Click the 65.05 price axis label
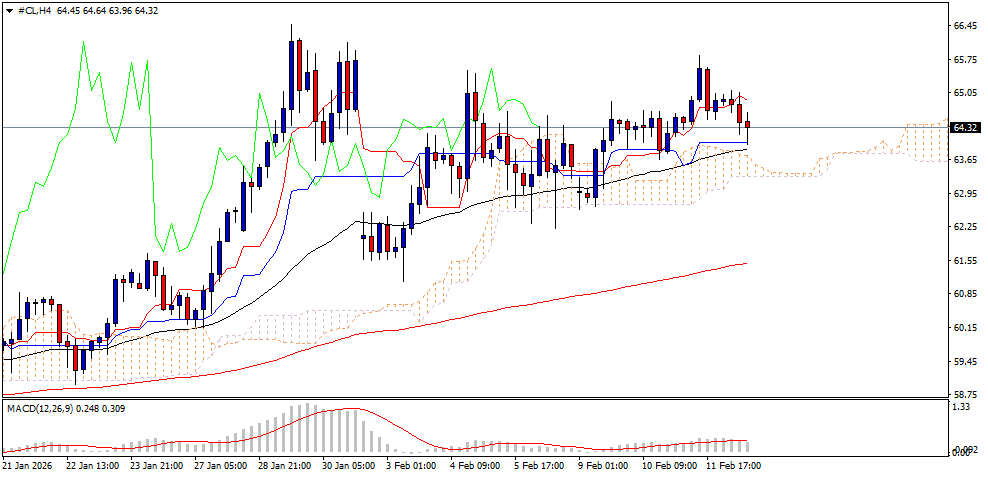This screenshot has height=477, width=988. pos(966,93)
